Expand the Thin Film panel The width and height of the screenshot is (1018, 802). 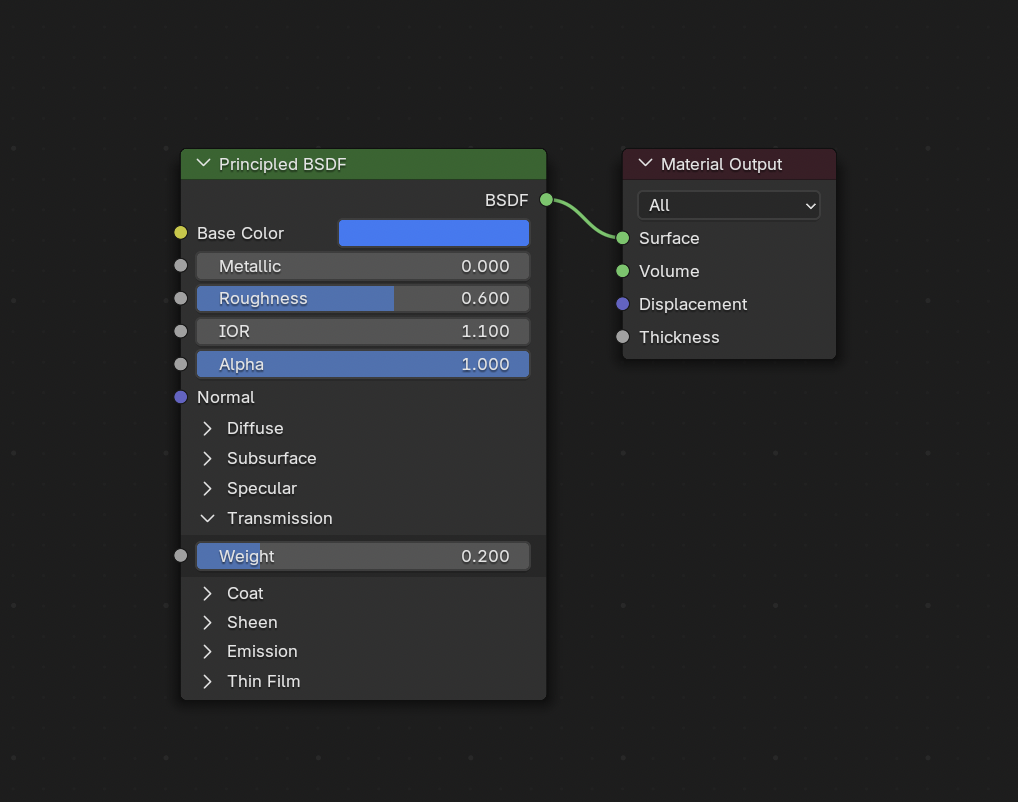point(208,681)
